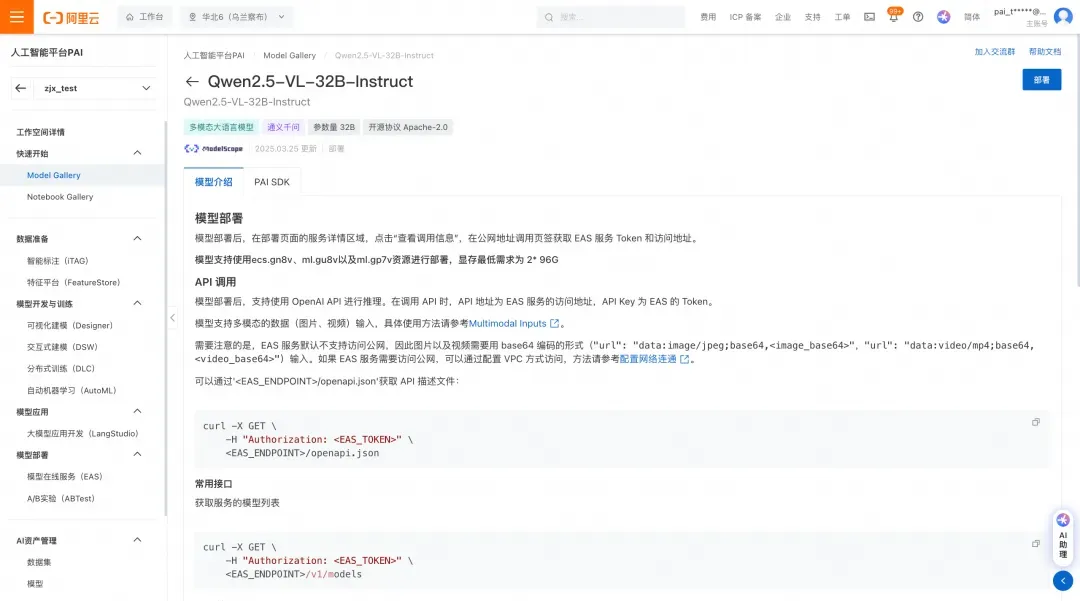Select Model Gallery in the sidebar
The width and height of the screenshot is (1080, 601).
pos(83,175)
